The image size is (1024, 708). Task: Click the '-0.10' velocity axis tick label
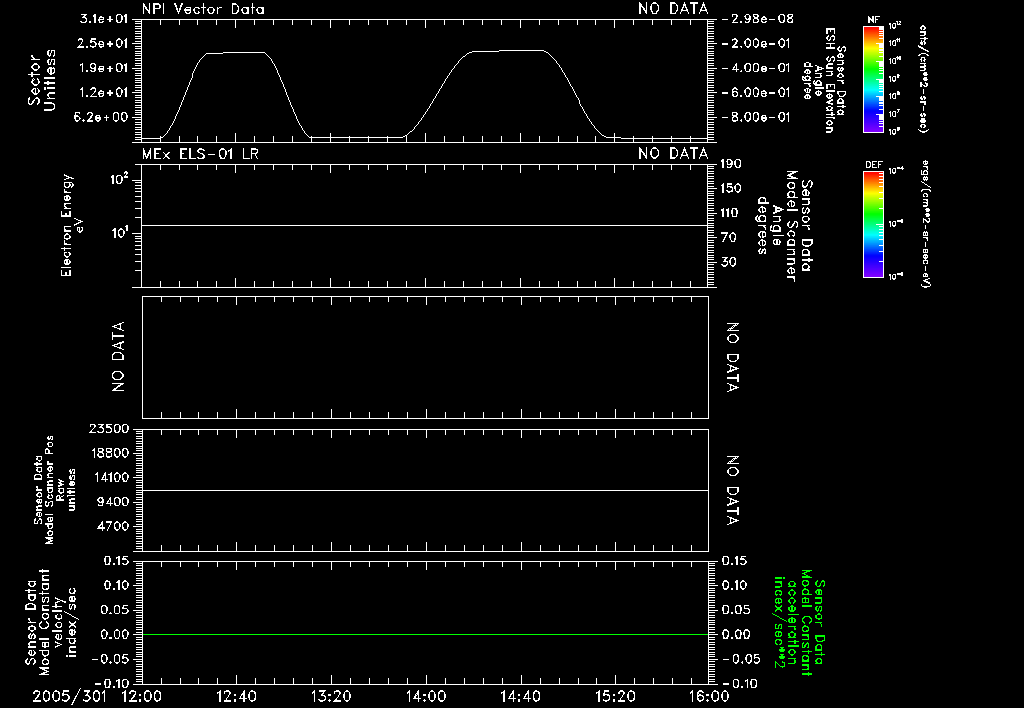tap(113, 683)
